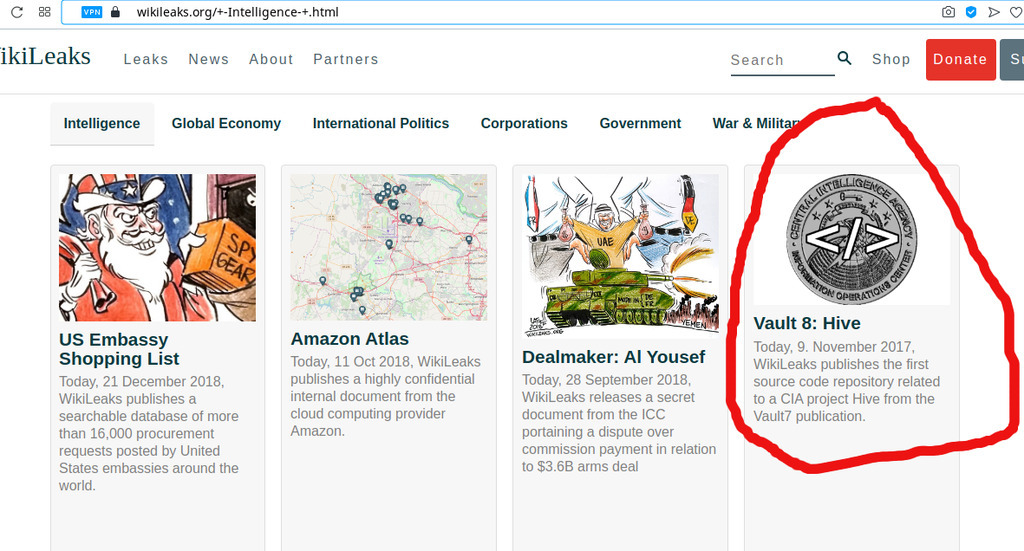Image resolution: width=1024 pixels, height=551 pixels.
Task: Open the Vault 8: Hive seal thumbnail
Action: coord(851,238)
